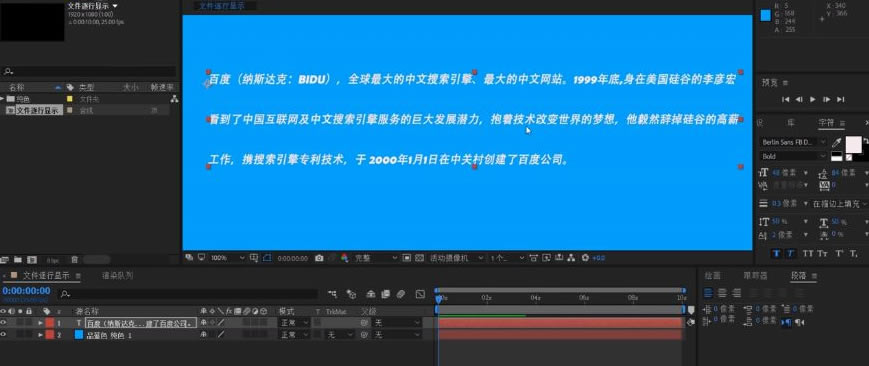Switch to the Libraries panel tab
869x366 pixels.
tap(791, 123)
